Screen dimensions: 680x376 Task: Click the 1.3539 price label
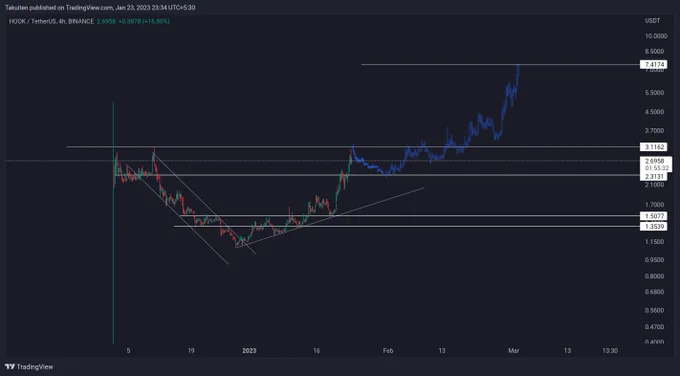coord(654,226)
